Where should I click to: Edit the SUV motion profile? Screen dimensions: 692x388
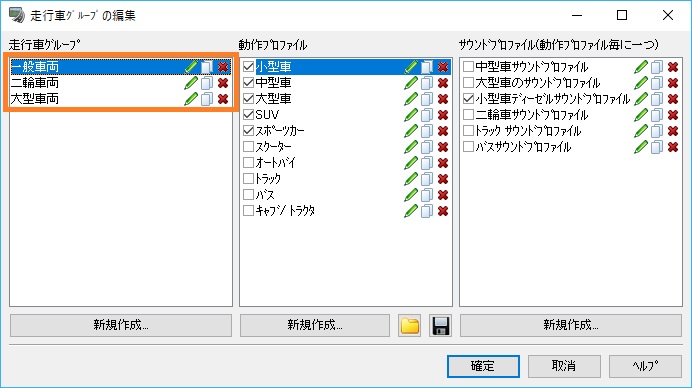pos(410,115)
